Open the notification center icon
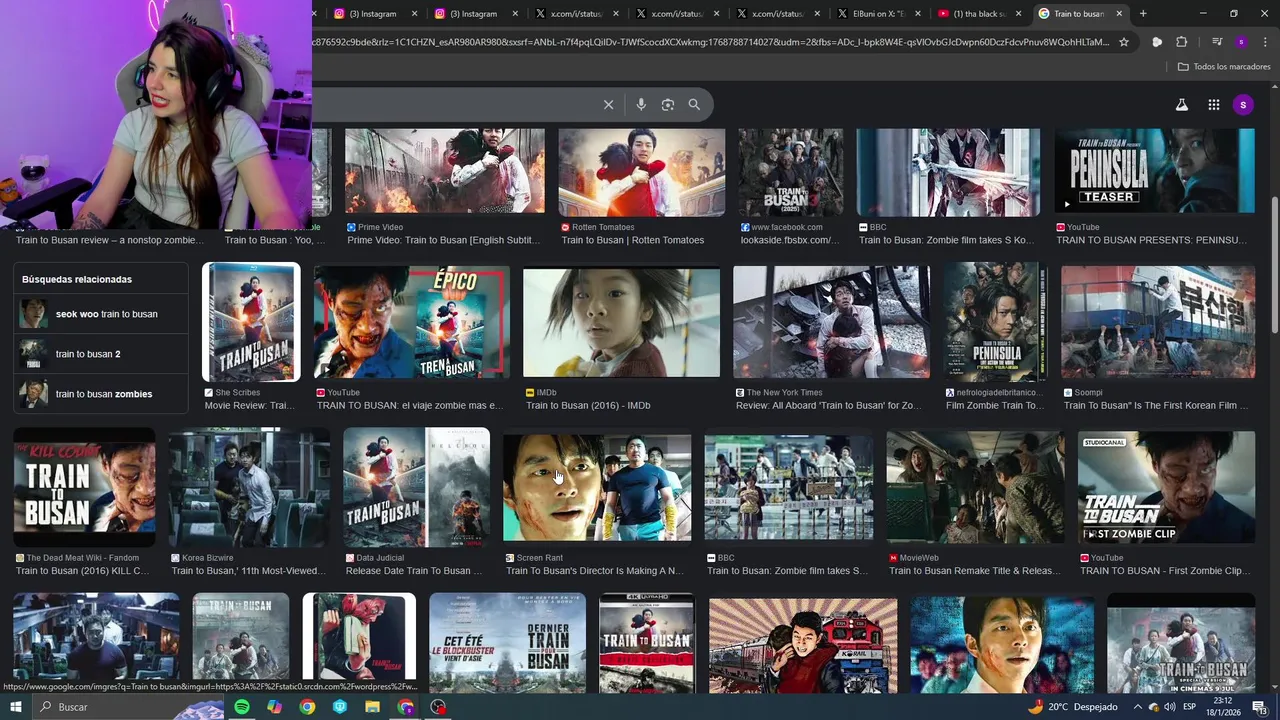This screenshot has height=720, width=1280. point(1259,707)
